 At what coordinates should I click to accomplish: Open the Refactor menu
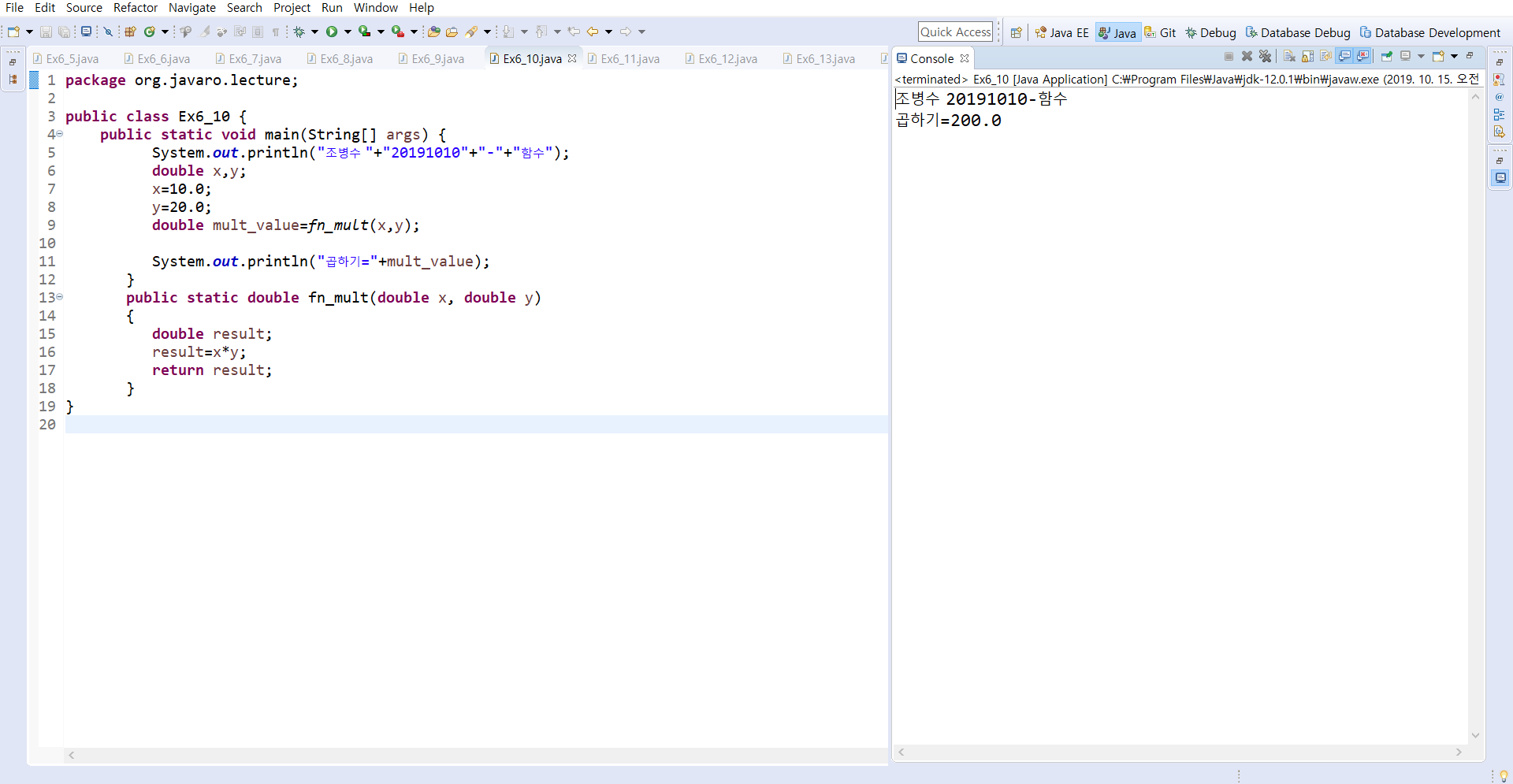(x=136, y=8)
